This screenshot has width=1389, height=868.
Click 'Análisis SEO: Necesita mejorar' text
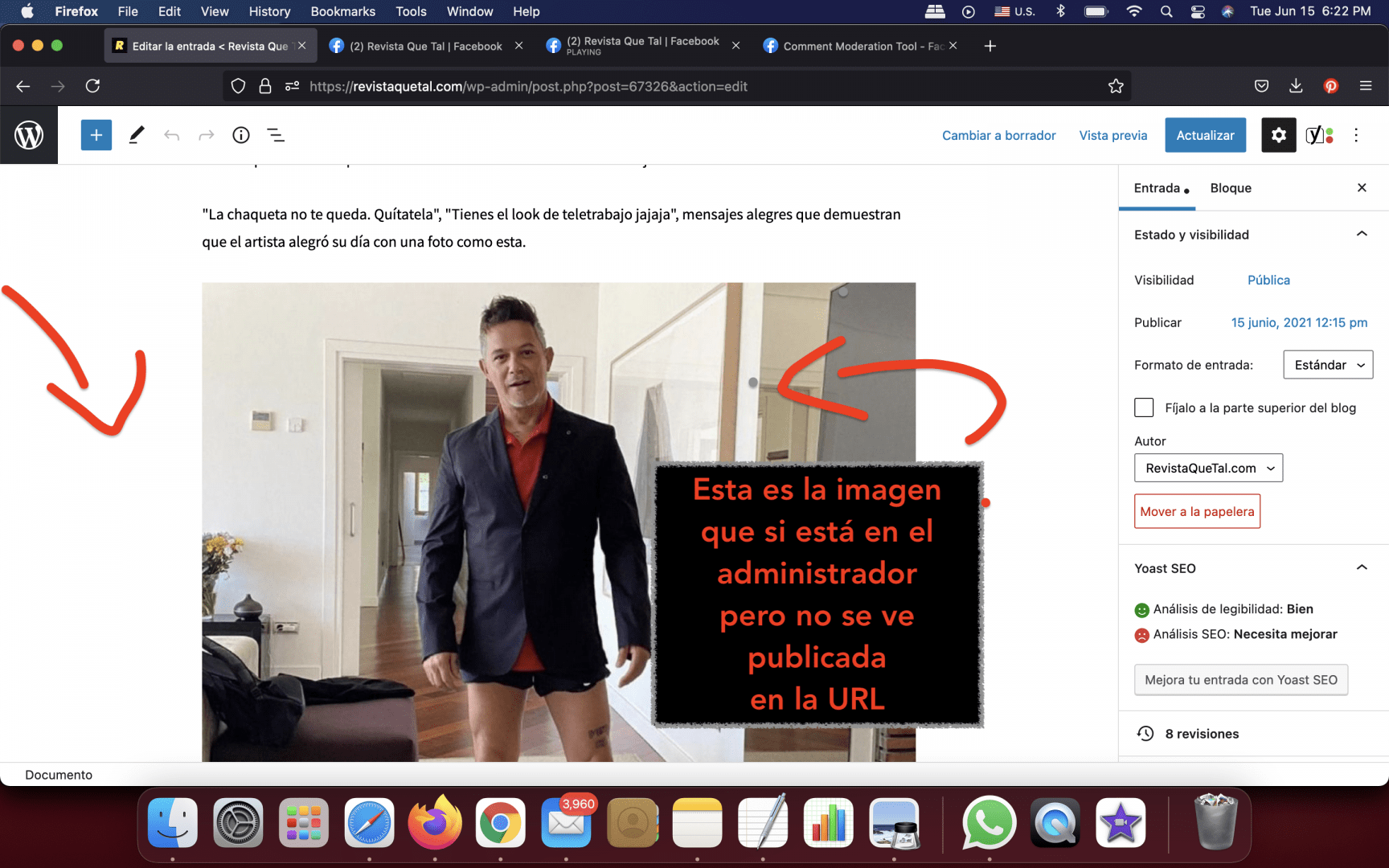1245,634
